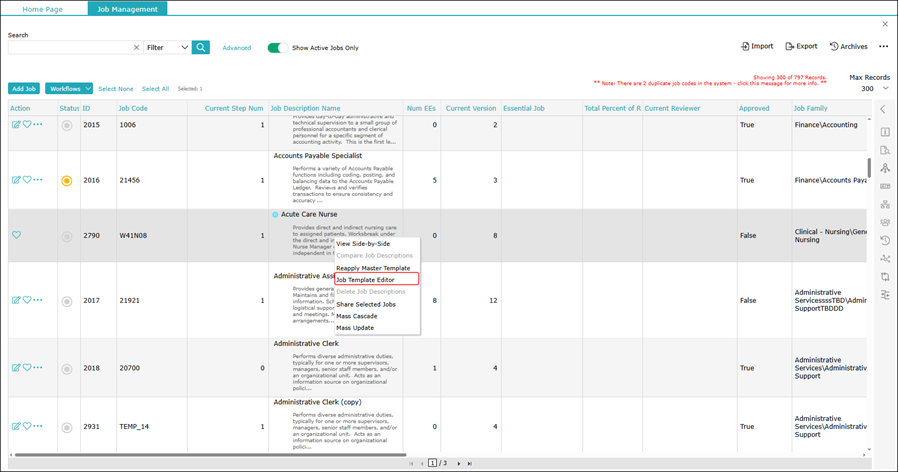This screenshot has width=899, height=472.
Task: Toggle Show Active Jobs Only switch
Action: [x=277, y=48]
